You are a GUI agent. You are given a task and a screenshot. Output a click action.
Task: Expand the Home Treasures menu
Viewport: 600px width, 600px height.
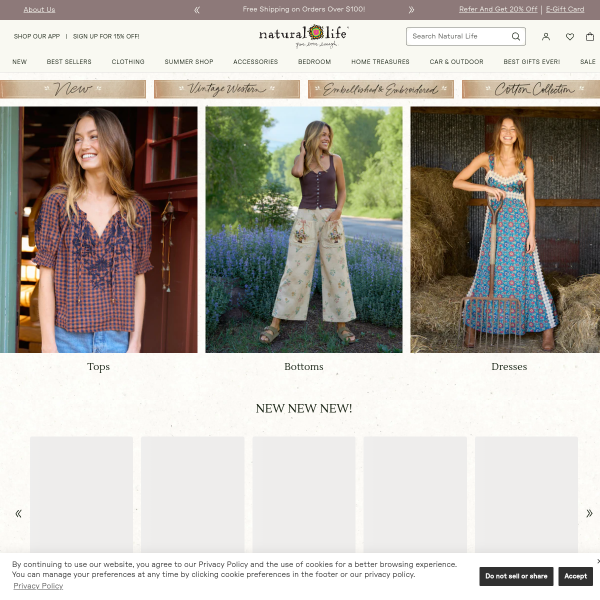(380, 62)
